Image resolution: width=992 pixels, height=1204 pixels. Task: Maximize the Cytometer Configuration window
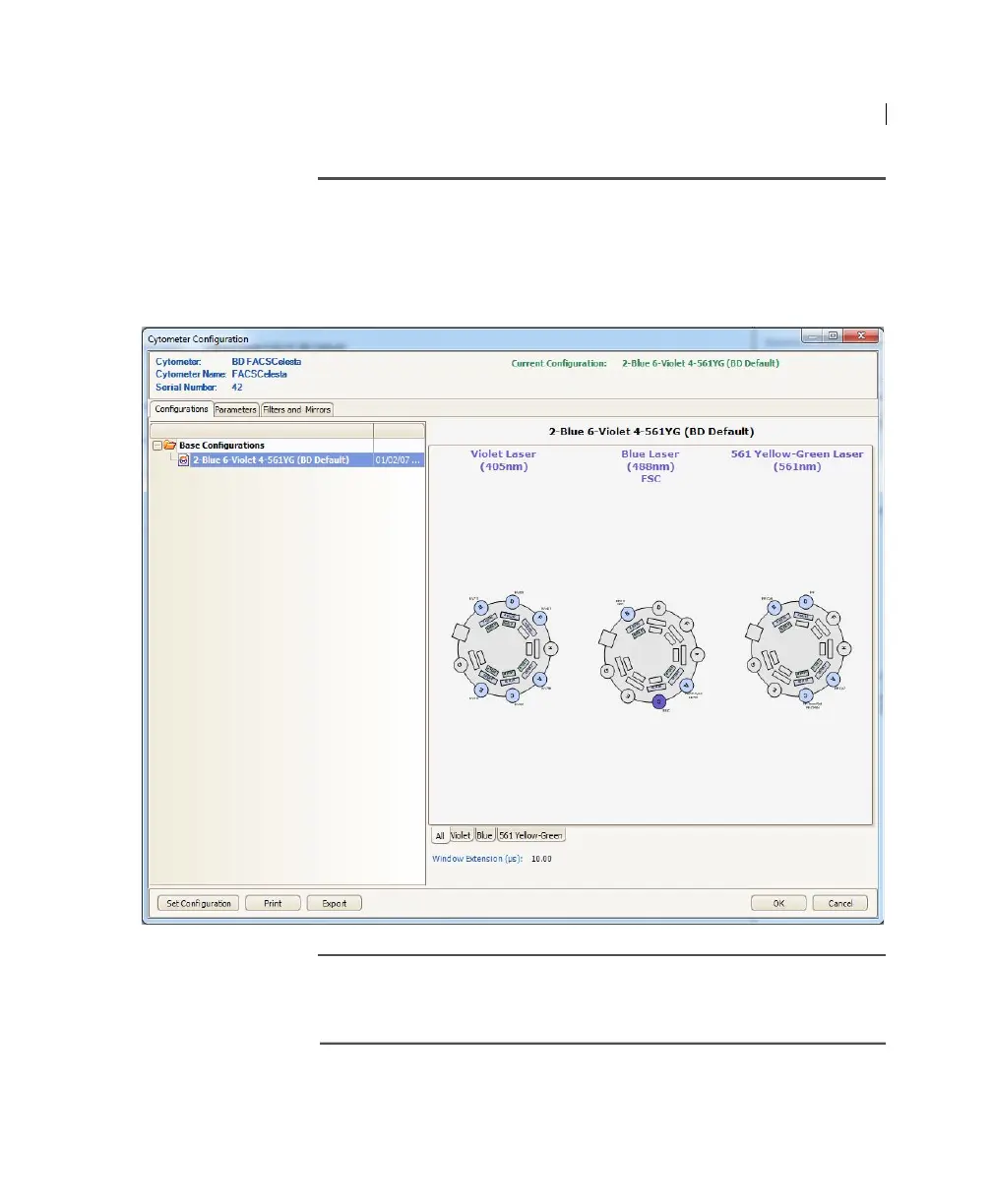click(833, 335)
